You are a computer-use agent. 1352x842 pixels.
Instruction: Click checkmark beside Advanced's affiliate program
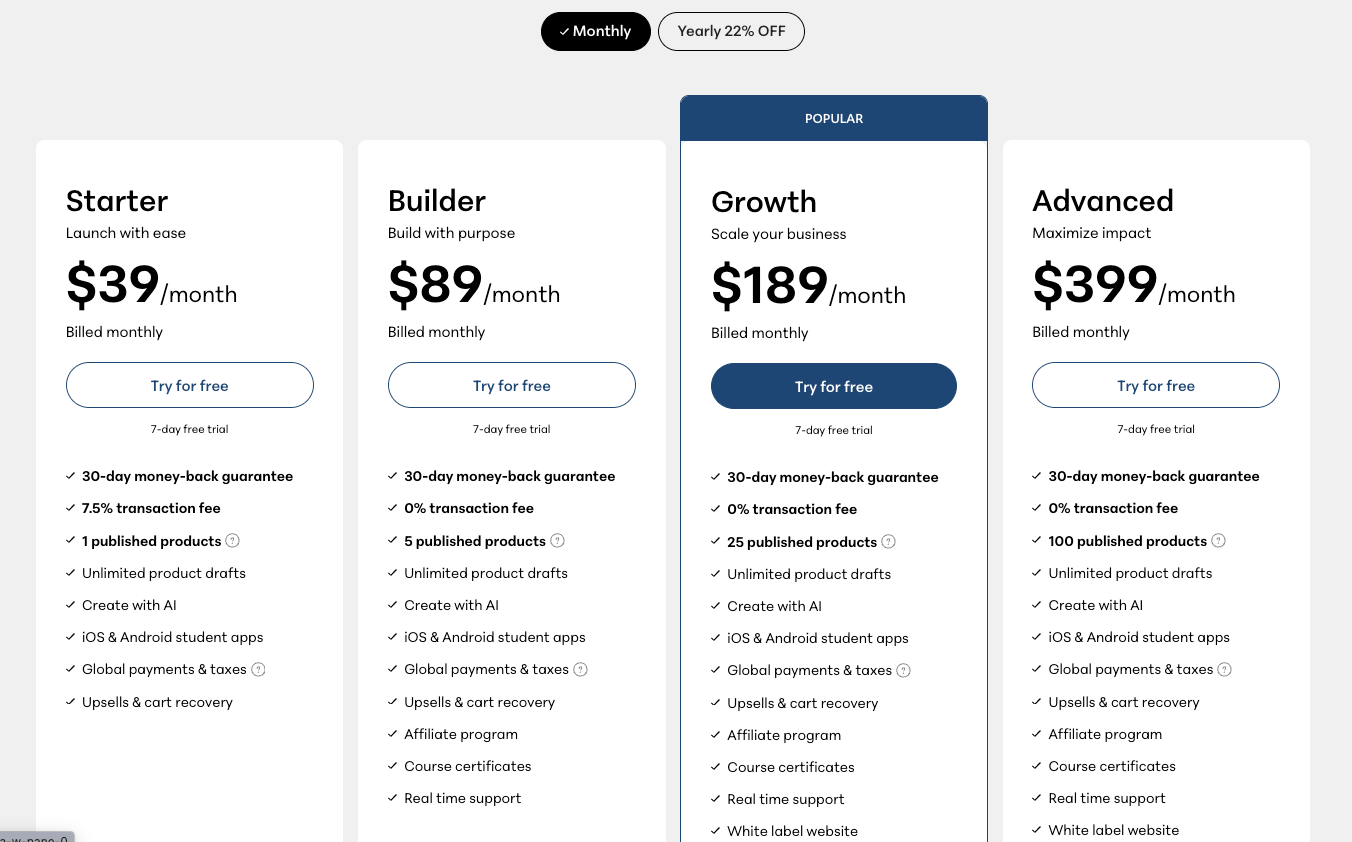click(1036, 734)
